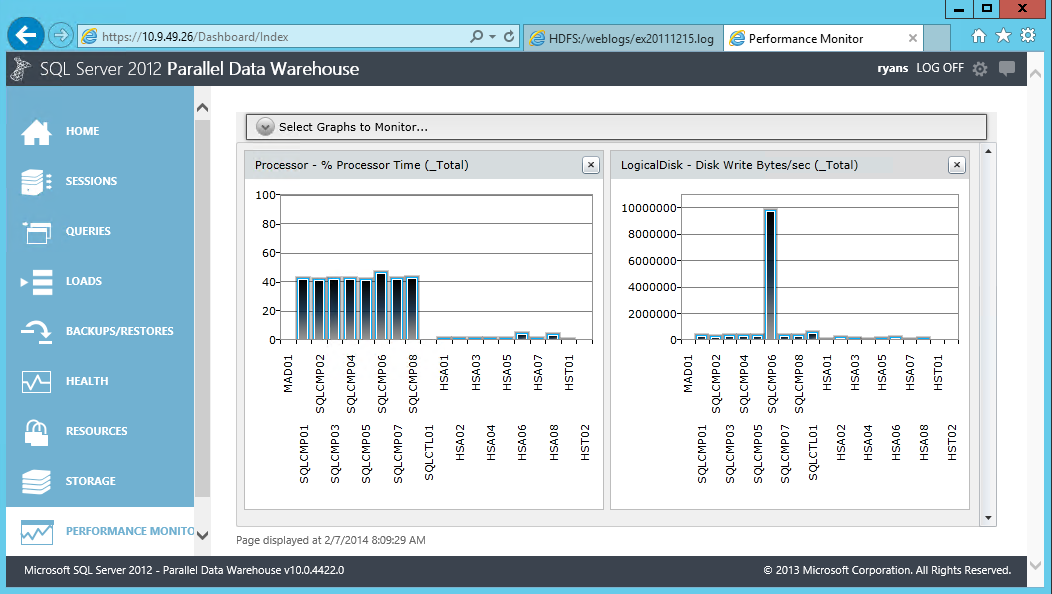
Task: Go to RESOURCES in the sidebar
Action: point(96,432)
